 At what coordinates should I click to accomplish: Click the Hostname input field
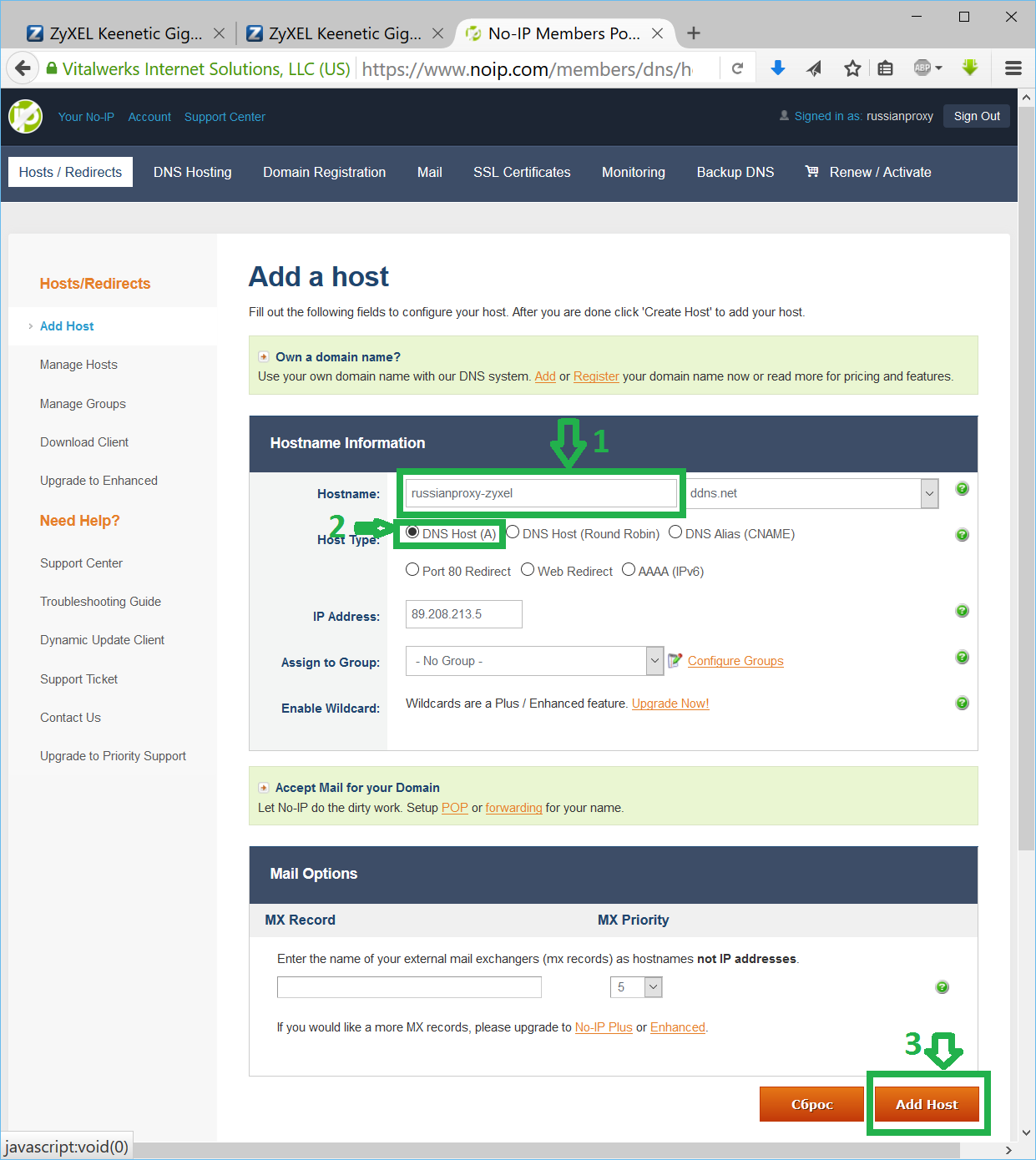coord(541,493)
